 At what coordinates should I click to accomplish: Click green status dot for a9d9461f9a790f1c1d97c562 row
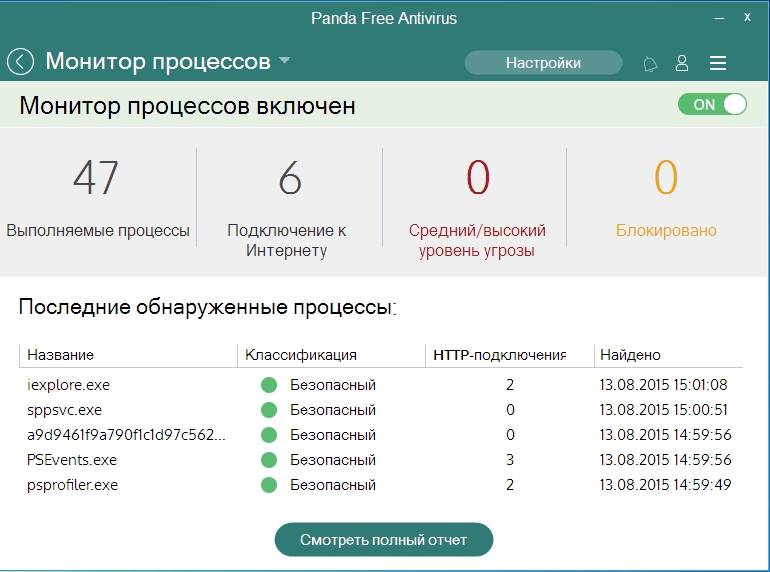click(269, 435)
